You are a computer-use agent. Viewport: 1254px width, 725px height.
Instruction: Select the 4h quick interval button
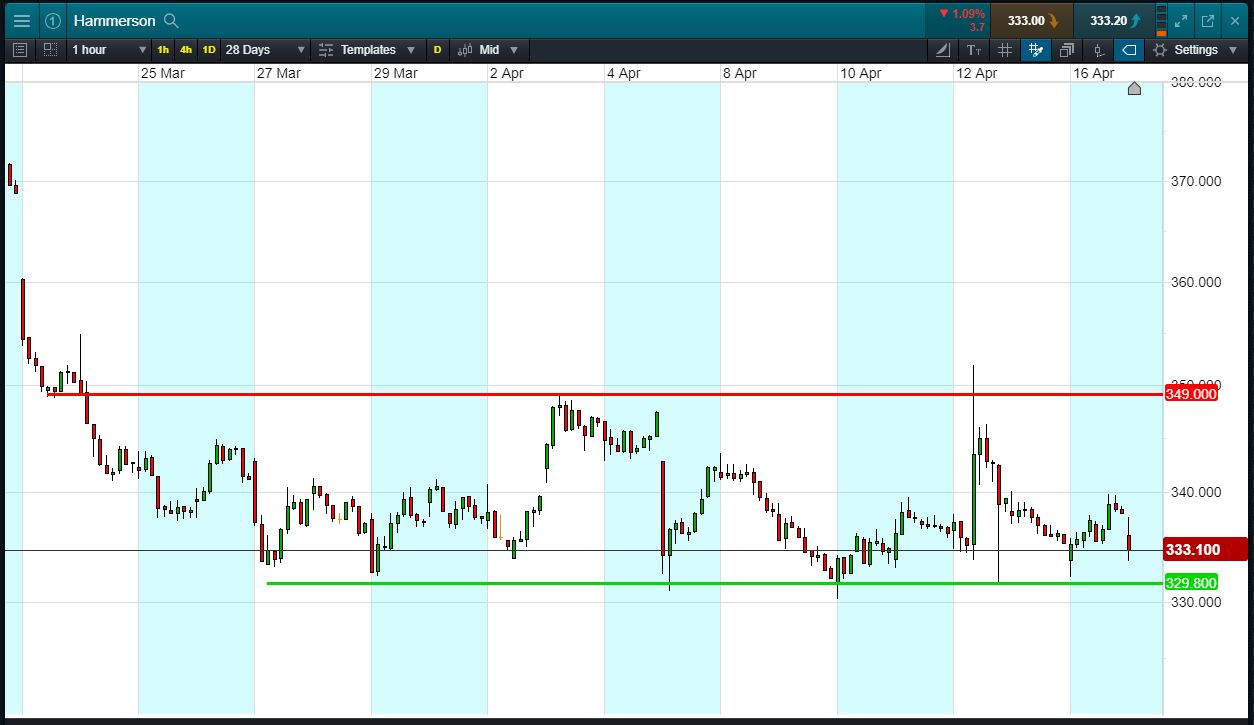[186, 49]
